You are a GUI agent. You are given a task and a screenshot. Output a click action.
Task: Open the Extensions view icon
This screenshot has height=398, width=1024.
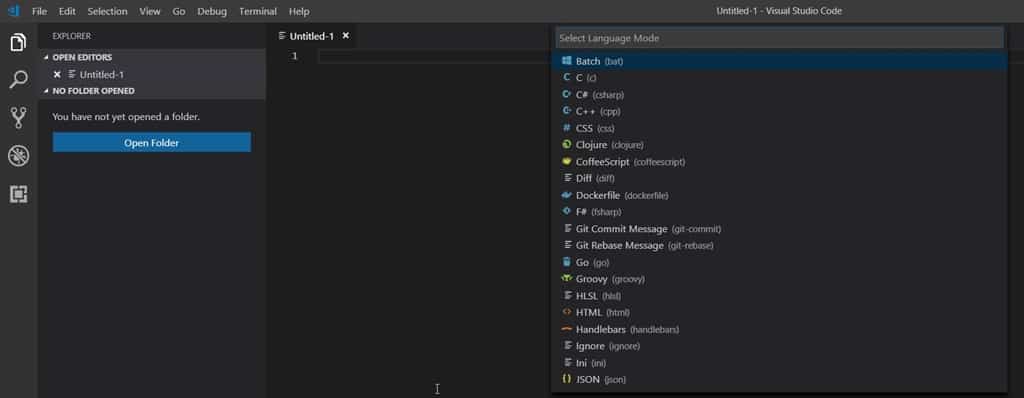point(18,194)
